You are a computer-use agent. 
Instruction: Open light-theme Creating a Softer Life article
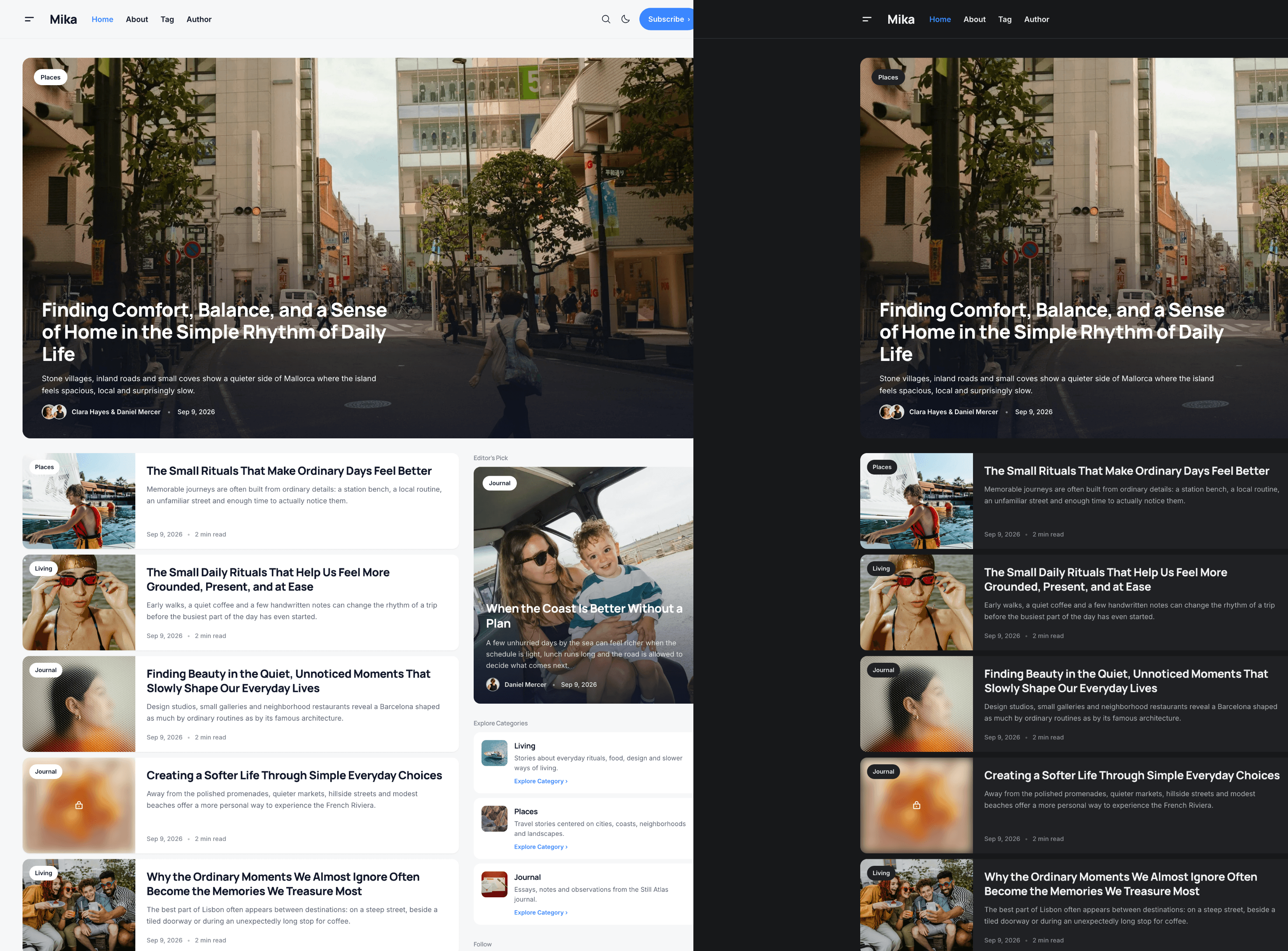pyautogui.click(x=294, y=776)
